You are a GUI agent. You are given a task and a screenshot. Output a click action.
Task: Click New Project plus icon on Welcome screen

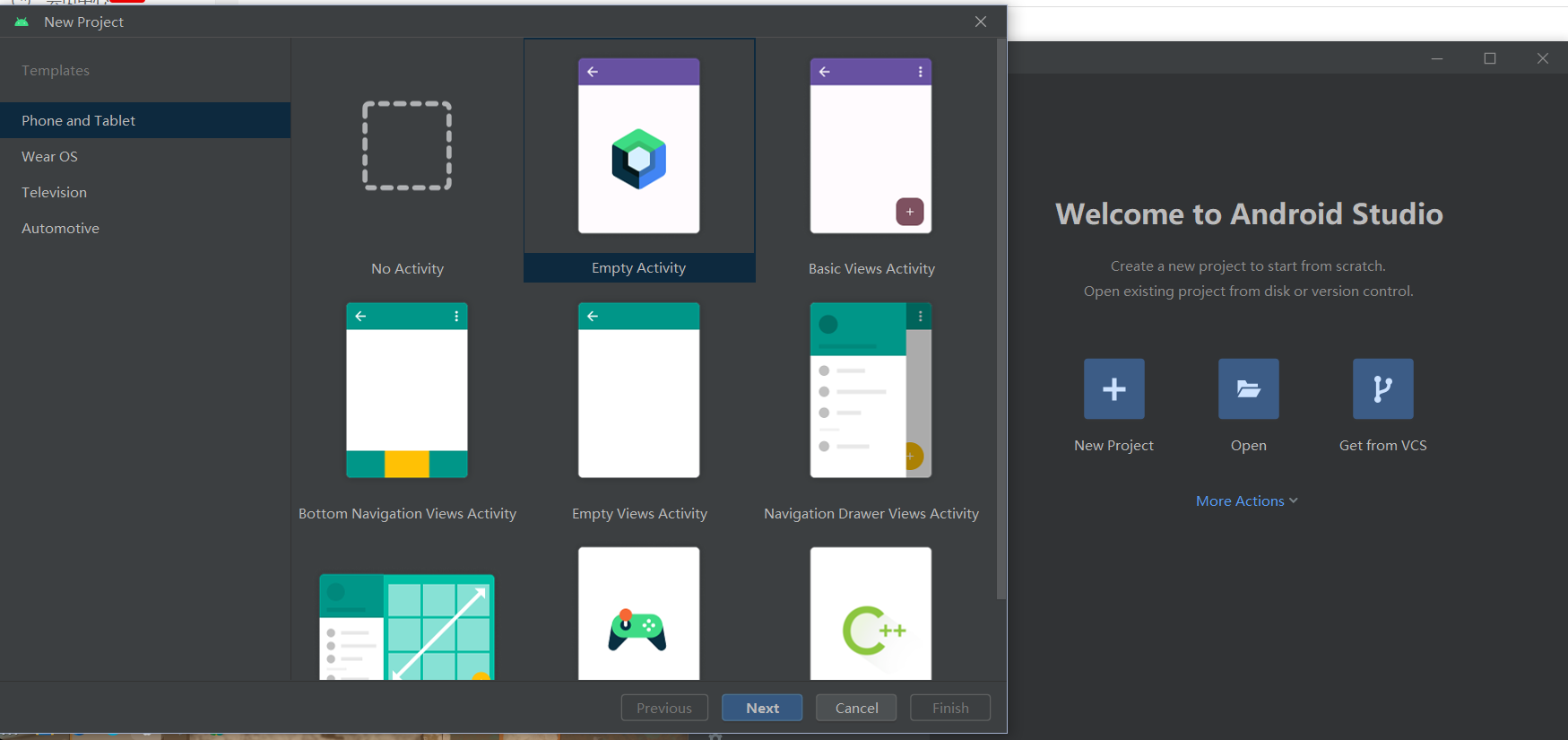tap(1114, 388)
